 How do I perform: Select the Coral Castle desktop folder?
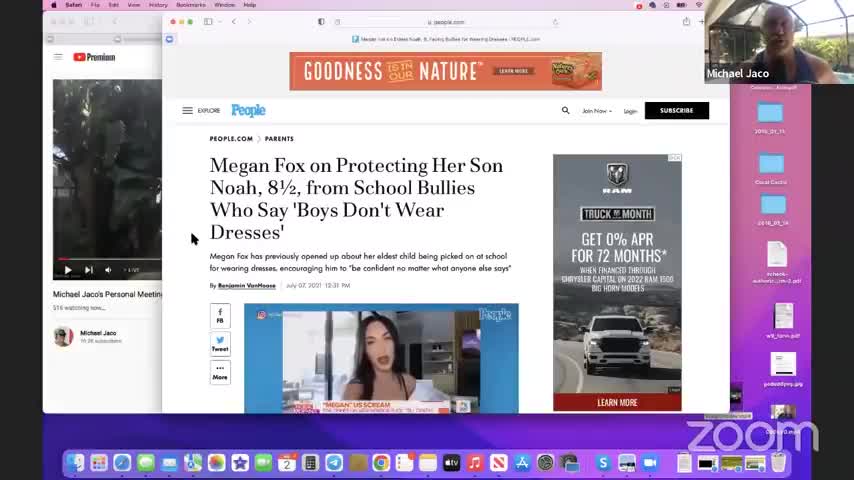771,168
